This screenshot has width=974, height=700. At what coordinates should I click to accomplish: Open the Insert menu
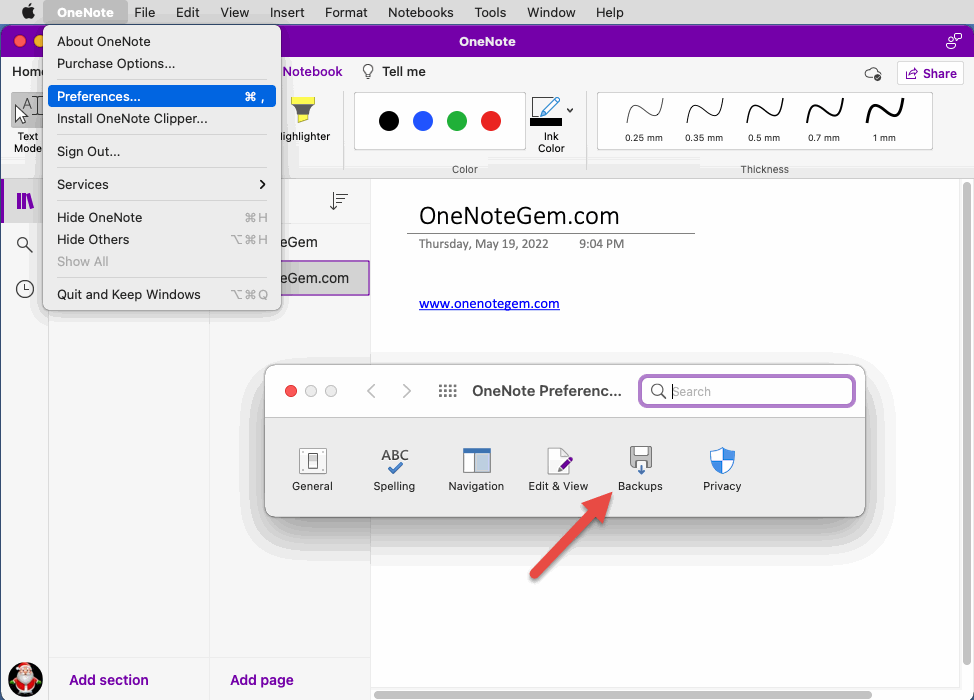pos(287,12)
